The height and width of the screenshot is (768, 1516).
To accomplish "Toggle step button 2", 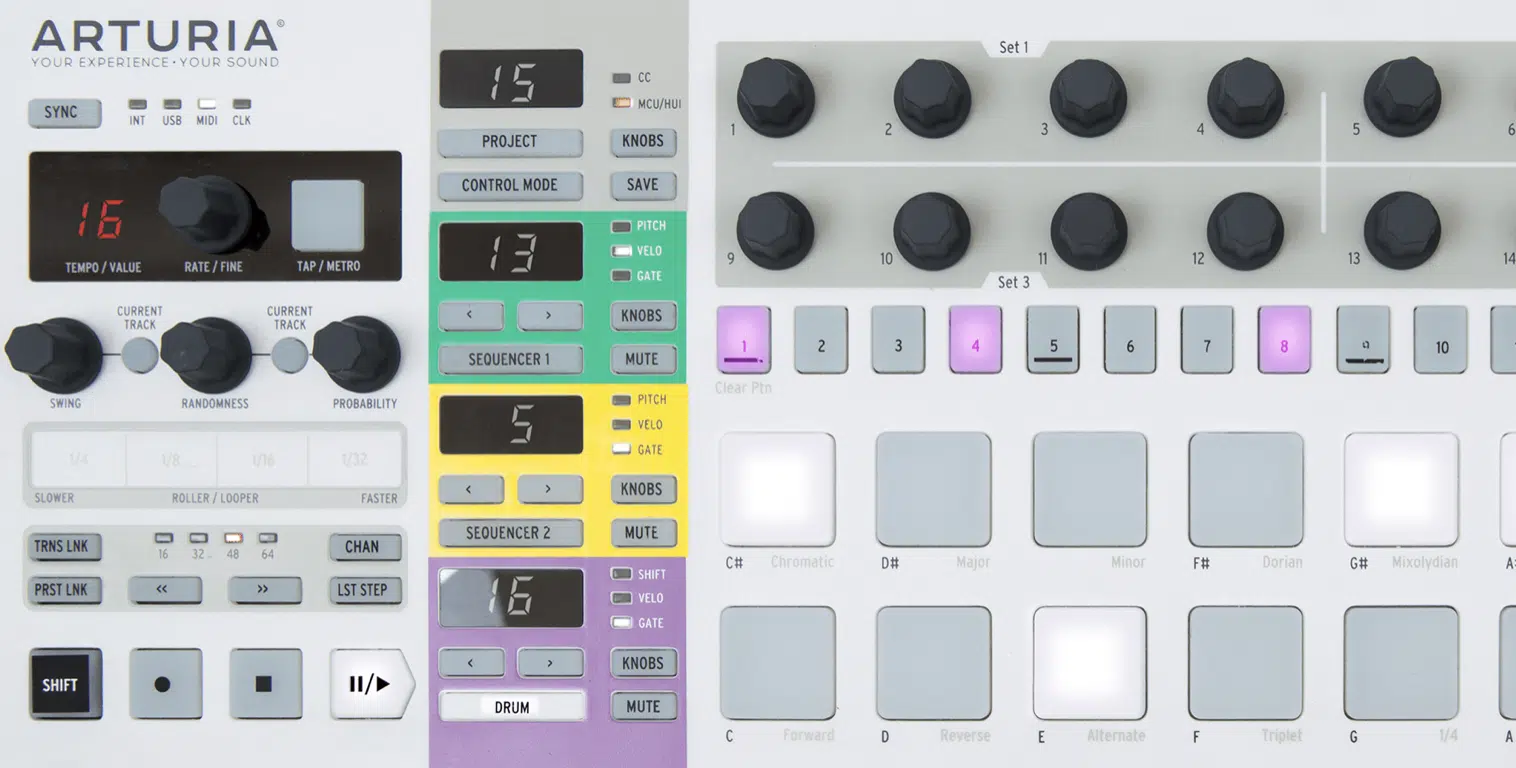I will coord(821,340).
